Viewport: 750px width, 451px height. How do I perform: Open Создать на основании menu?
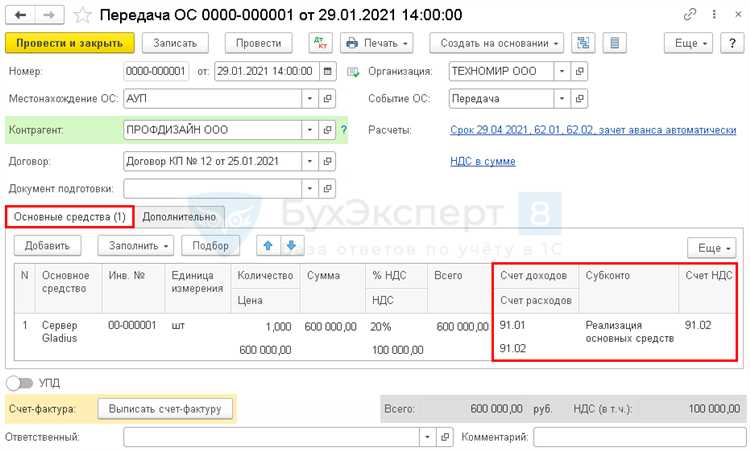496,43
